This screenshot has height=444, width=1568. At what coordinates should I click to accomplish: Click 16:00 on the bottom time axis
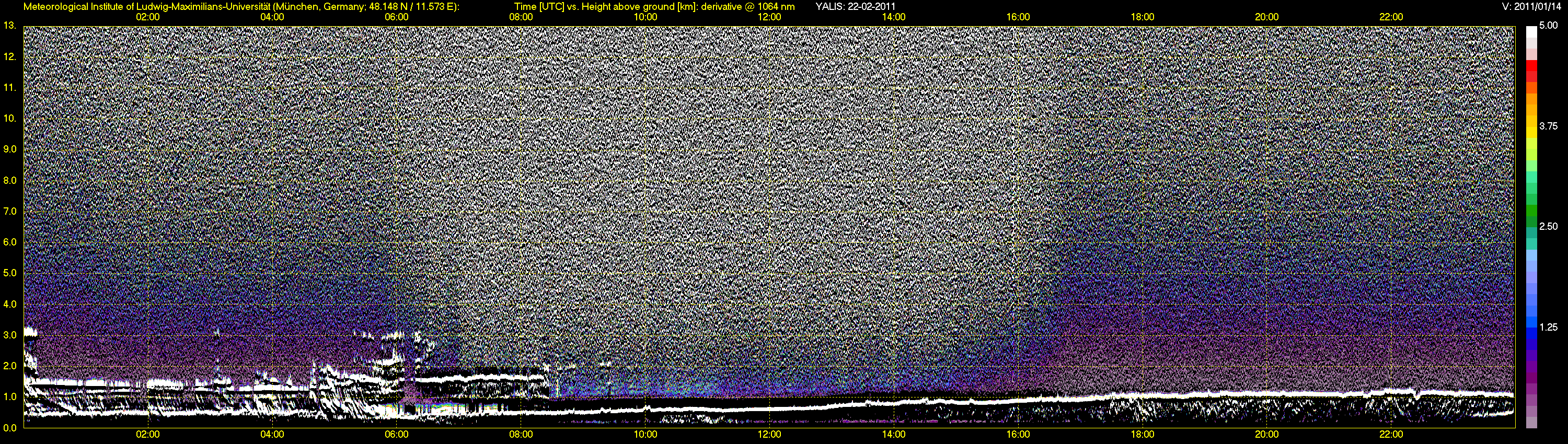tap(1018, 434)
